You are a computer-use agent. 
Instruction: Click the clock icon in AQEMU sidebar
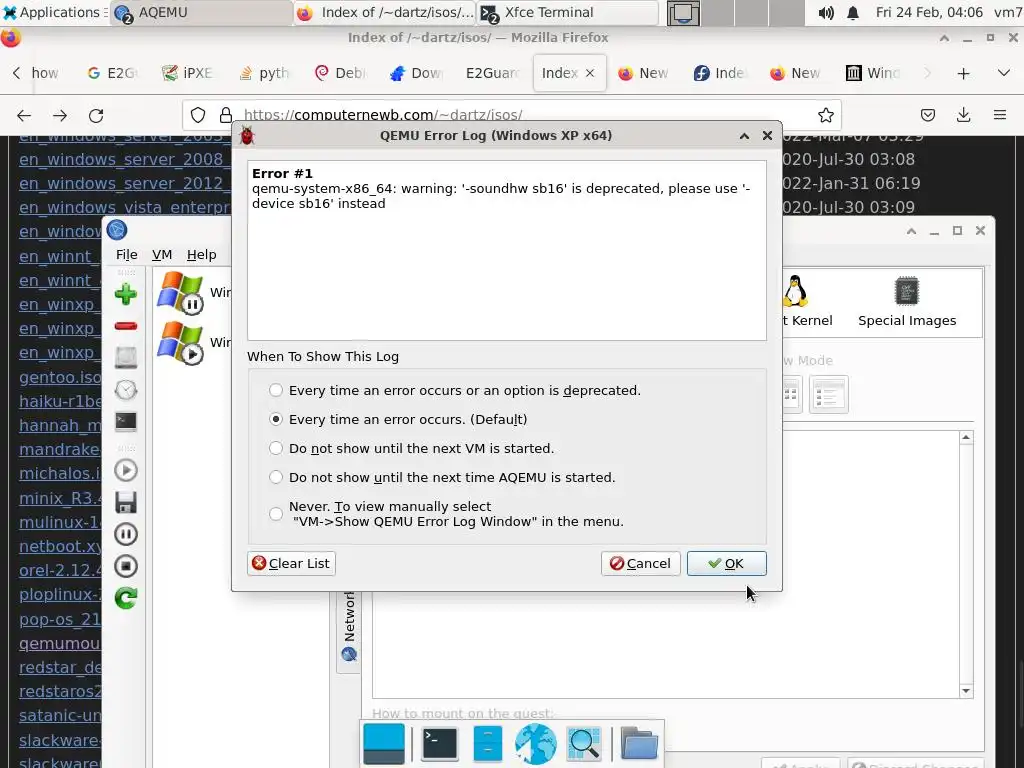(x=125, y=390)
